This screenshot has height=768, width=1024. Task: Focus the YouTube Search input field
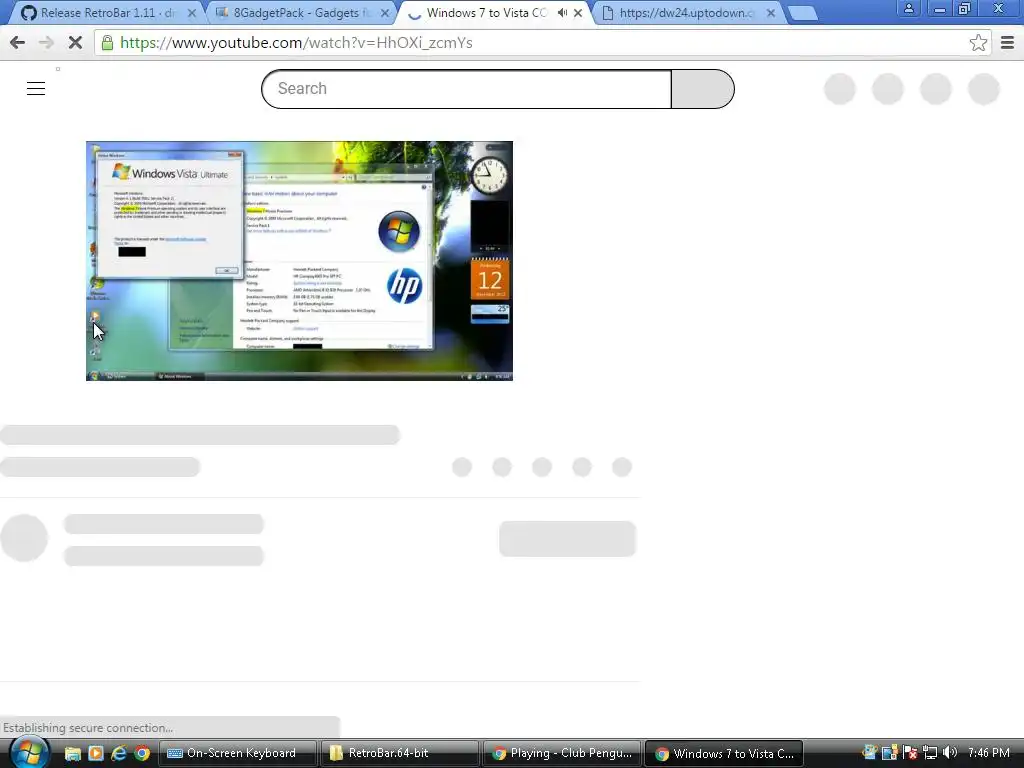pos(466,89)
